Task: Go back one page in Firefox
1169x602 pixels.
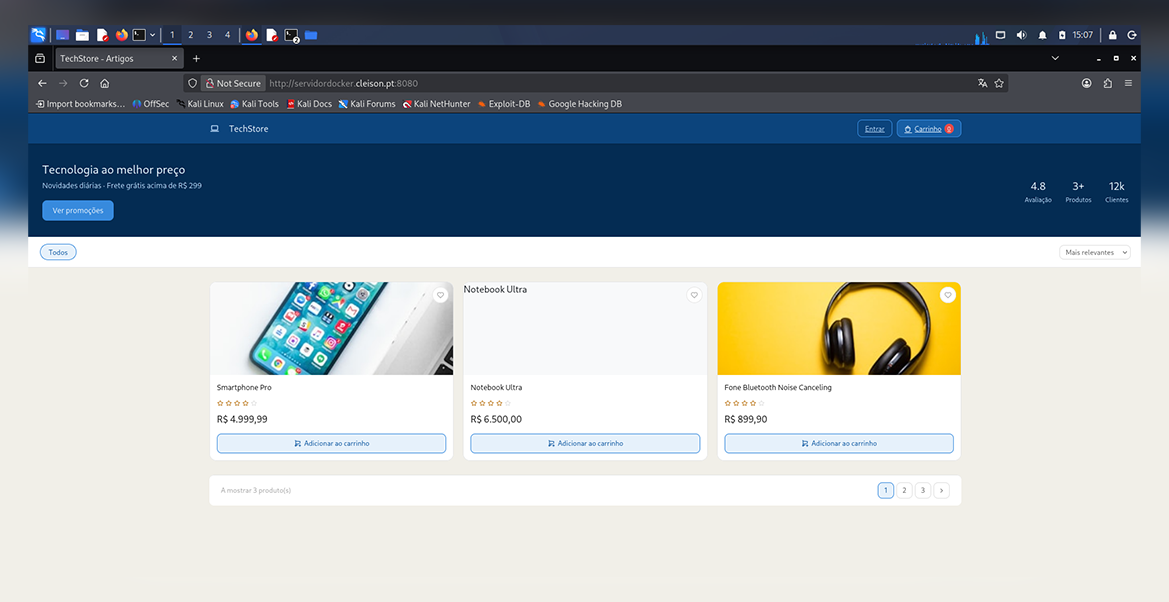Action: (x=42, y=84)
